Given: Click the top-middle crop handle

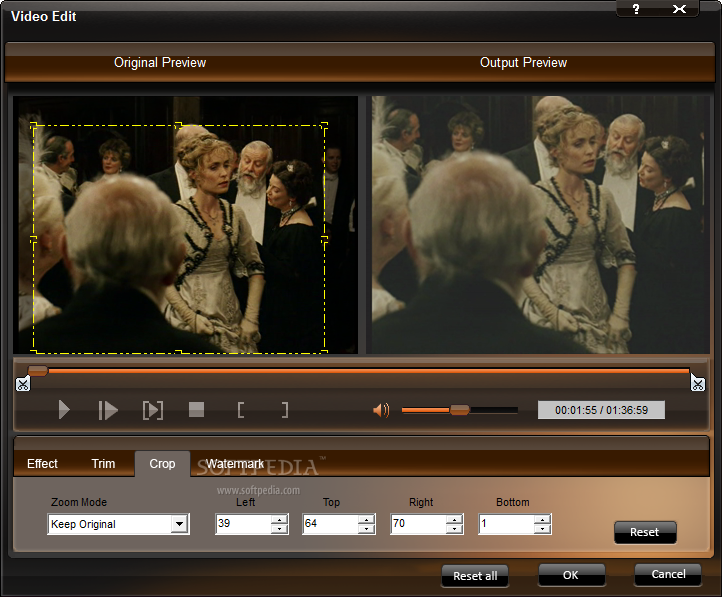Looking at the screenshot, I should click(x=179, y=125).
